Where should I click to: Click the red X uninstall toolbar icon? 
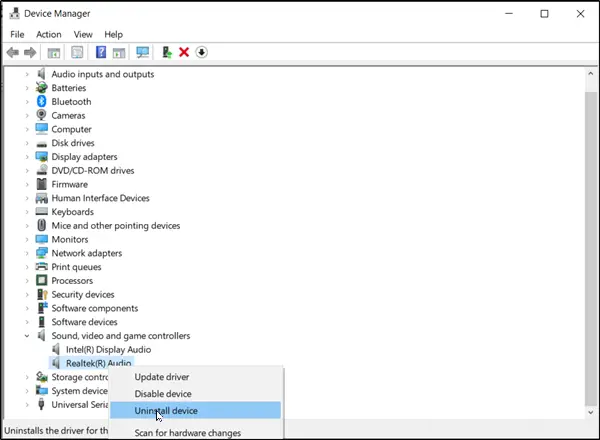tap(184, 52)
